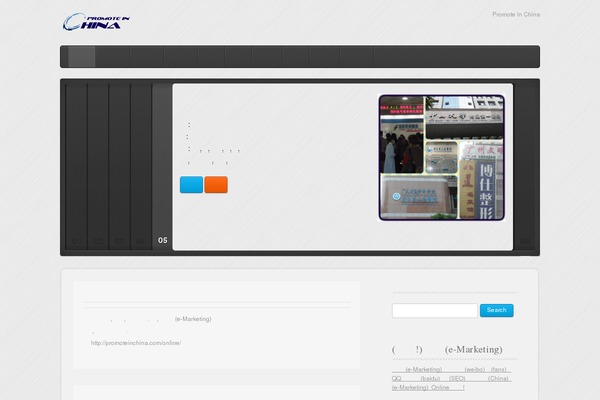This screenshot has height=400, width=600.
Task: Click the orange button in the slider
Action: (x=216, y=185)
